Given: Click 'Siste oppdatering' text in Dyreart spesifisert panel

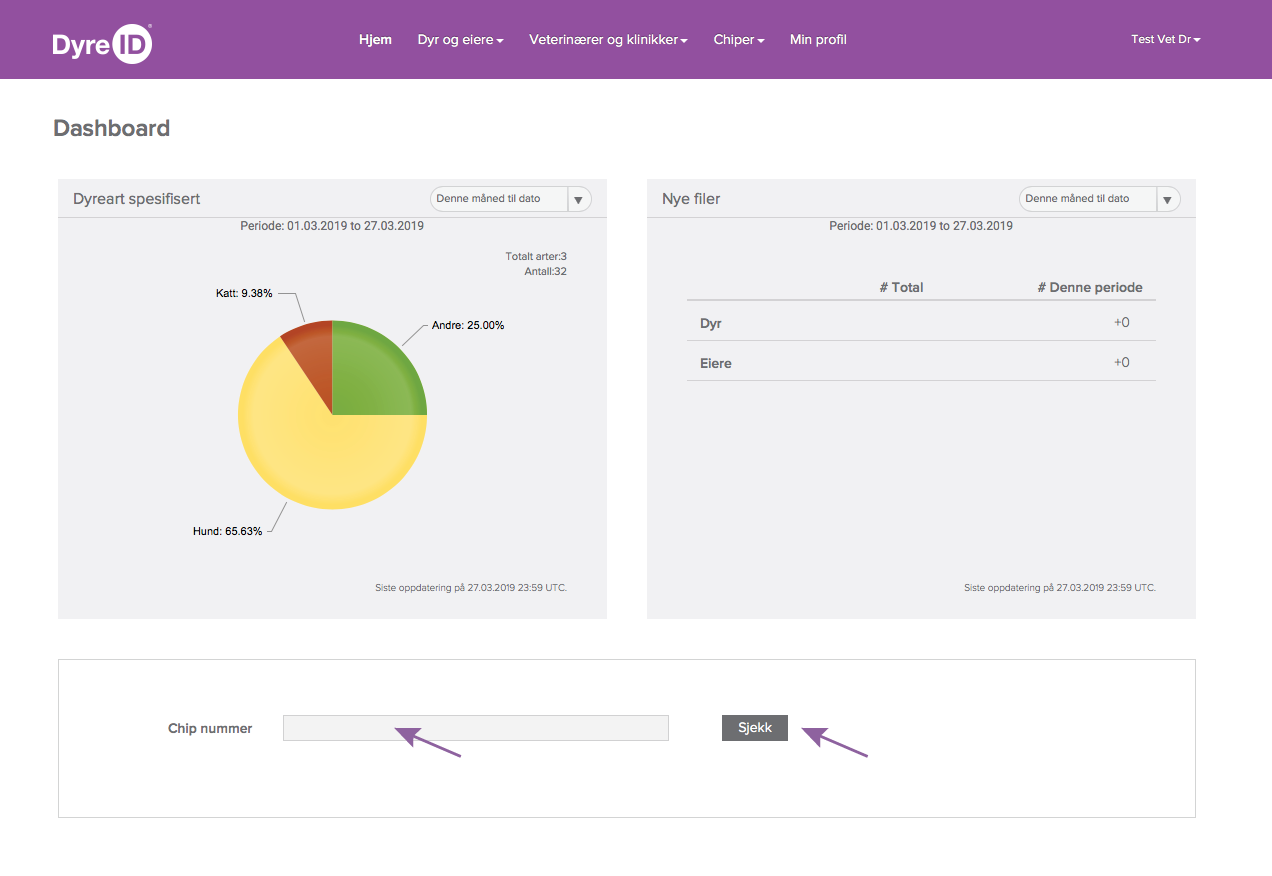Looking at the screenshot, I should coord(471,588).
